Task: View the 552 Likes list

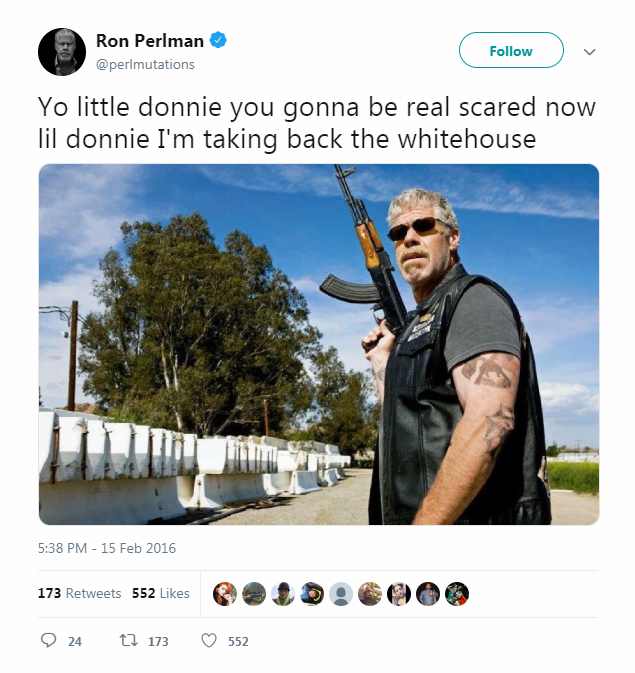Action: pos(161,593)
